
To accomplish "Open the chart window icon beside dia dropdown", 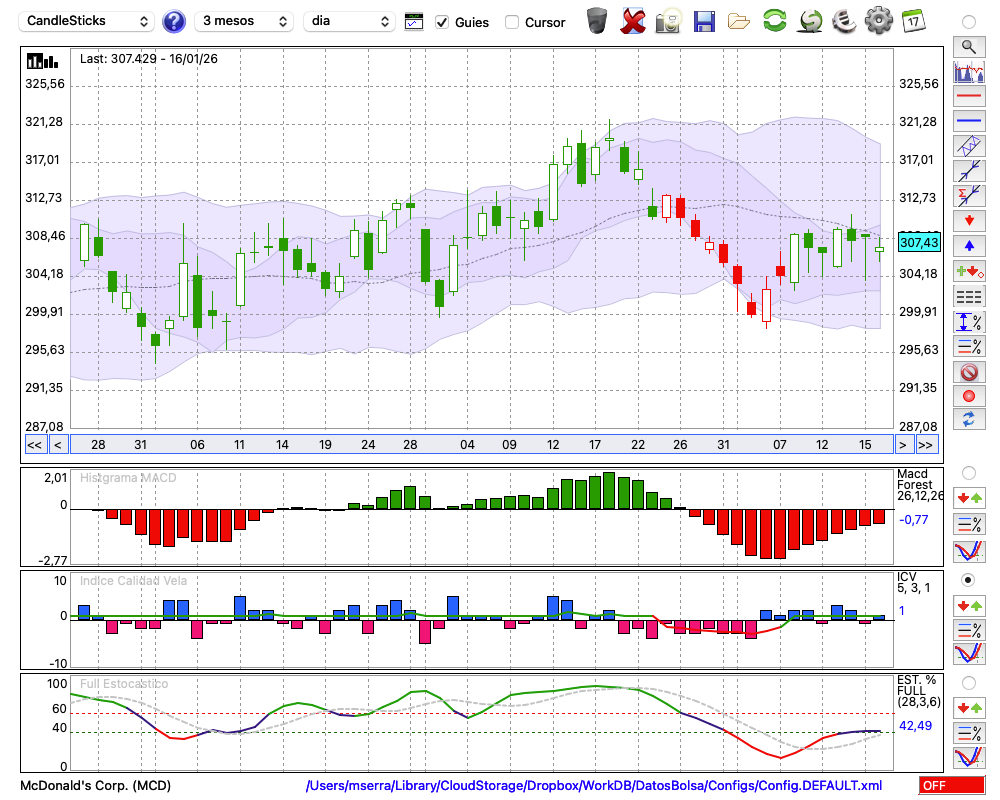I will pyautogui.click(x=414, y=21).
